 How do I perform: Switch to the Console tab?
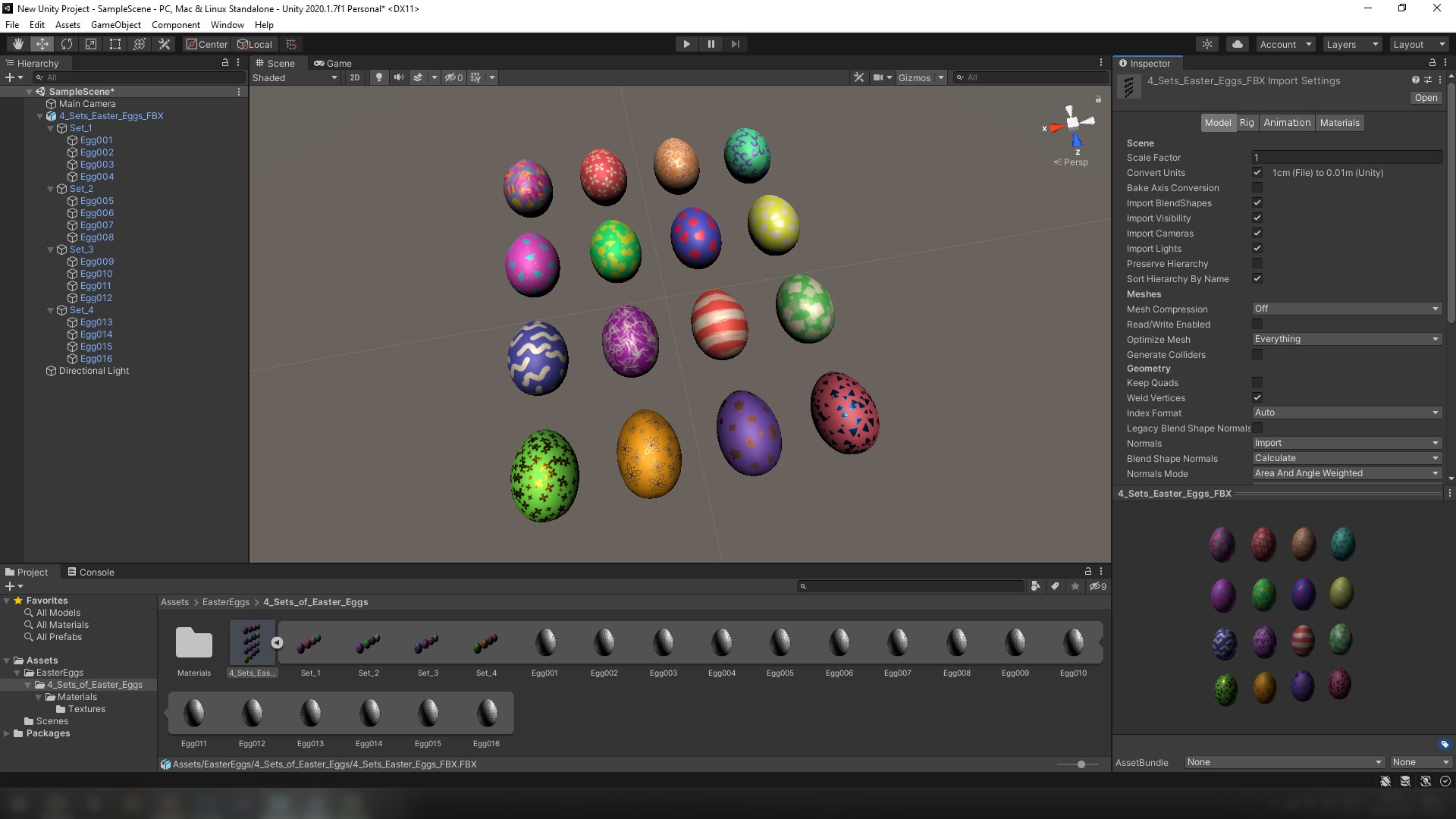coord(91,572)
